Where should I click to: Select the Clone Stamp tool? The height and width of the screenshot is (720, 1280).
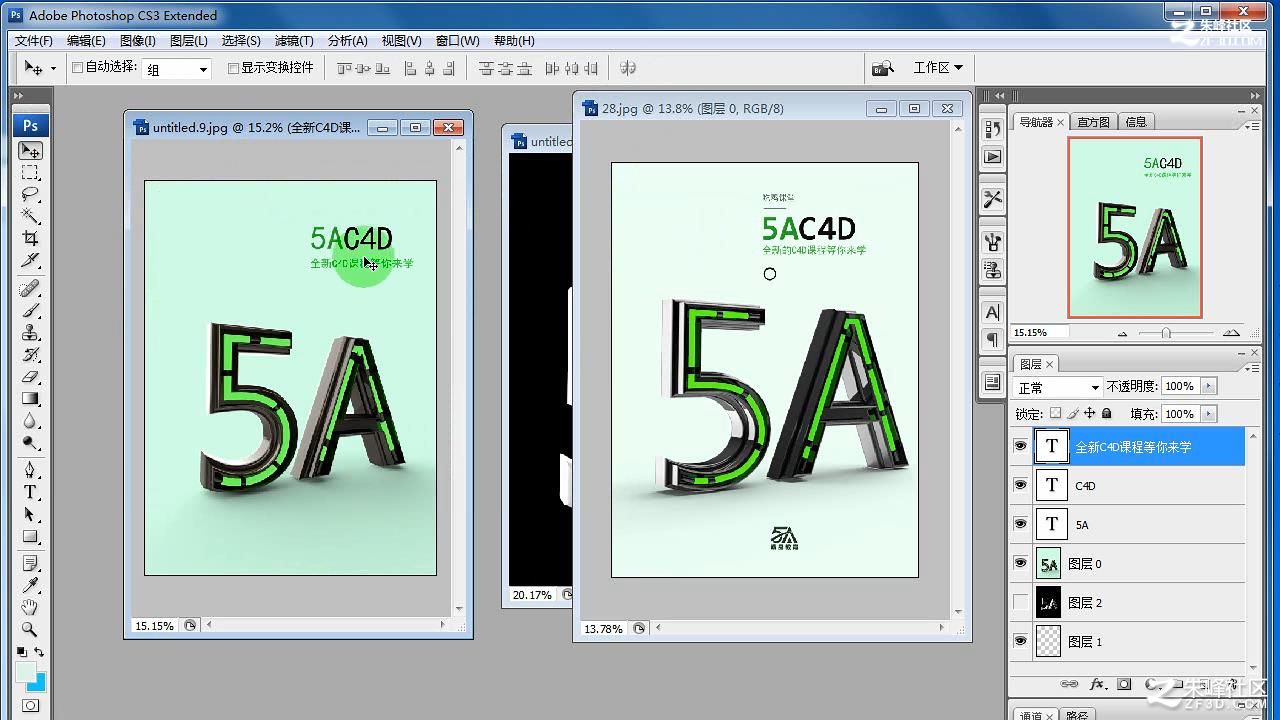point(31,333)
